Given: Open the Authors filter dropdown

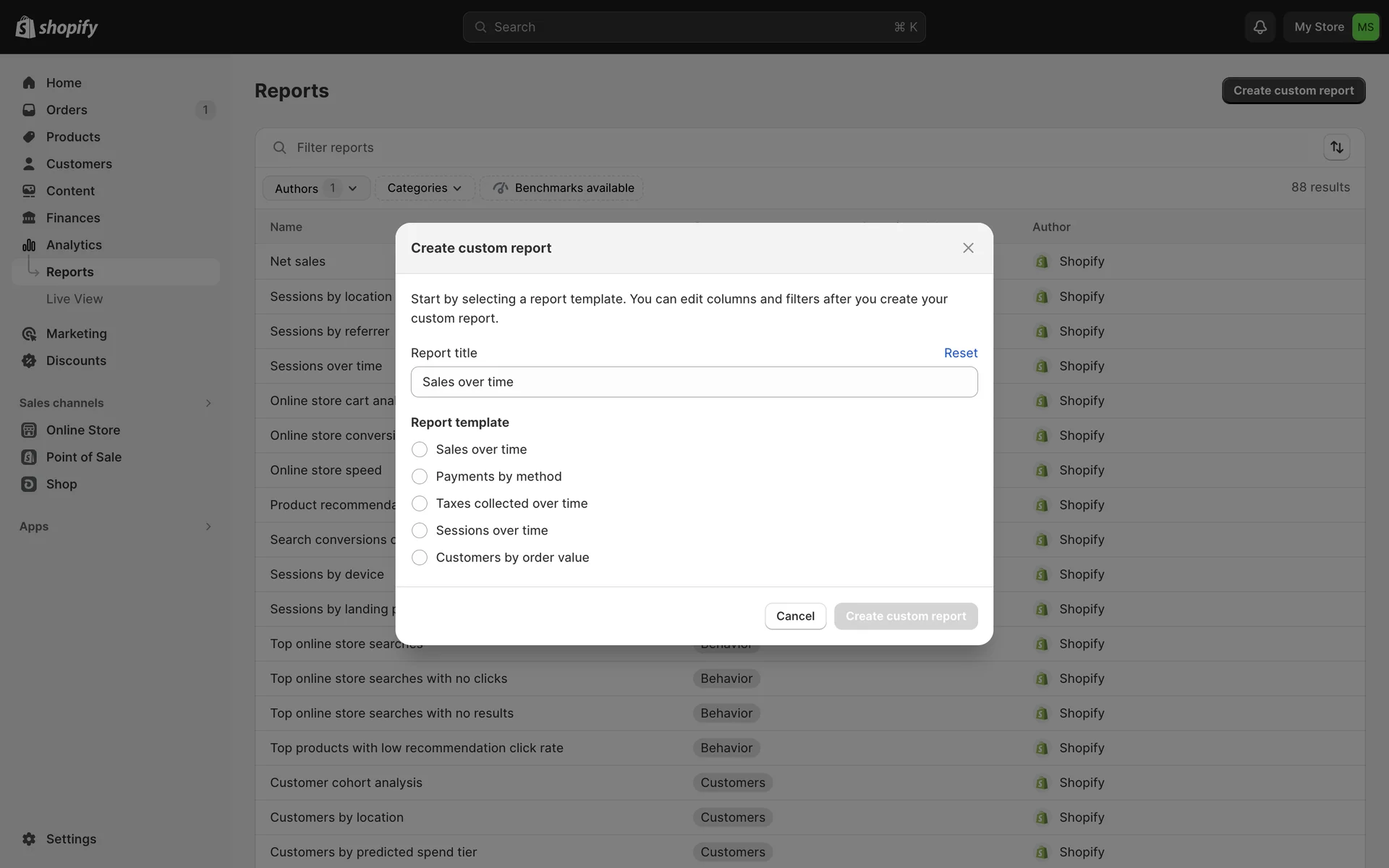Looking at the screenshot, I should pyautogui.click(x=316, y=188).
